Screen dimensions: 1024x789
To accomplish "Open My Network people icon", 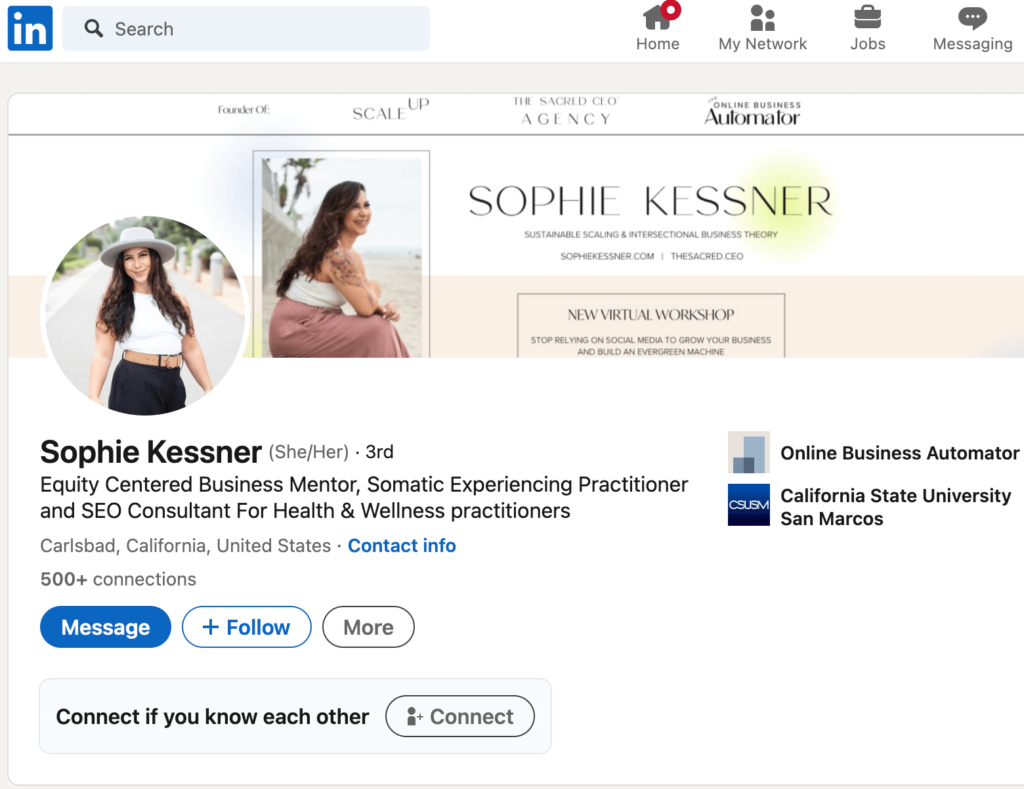I will (762, 18).
